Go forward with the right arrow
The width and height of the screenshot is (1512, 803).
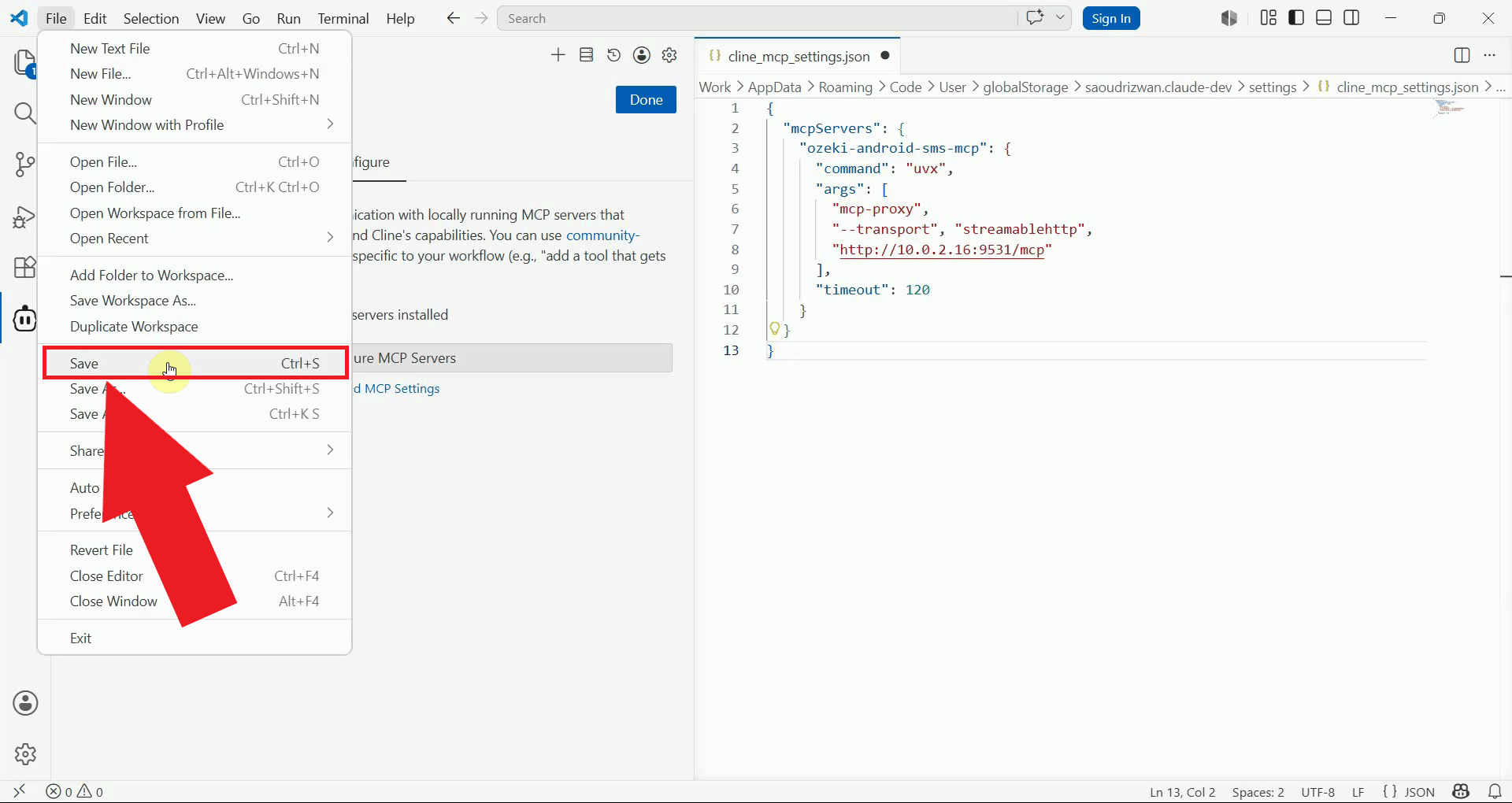481,18
